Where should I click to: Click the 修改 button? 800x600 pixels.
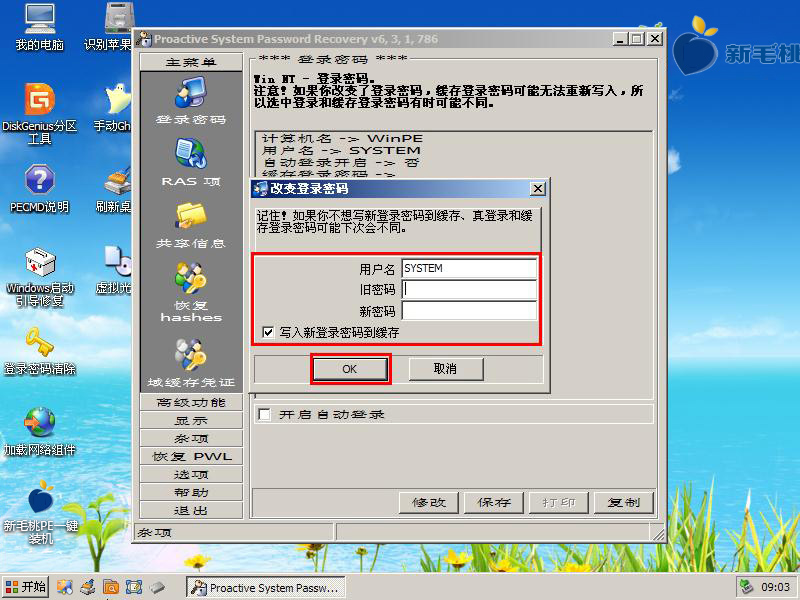tap(429, 503)
